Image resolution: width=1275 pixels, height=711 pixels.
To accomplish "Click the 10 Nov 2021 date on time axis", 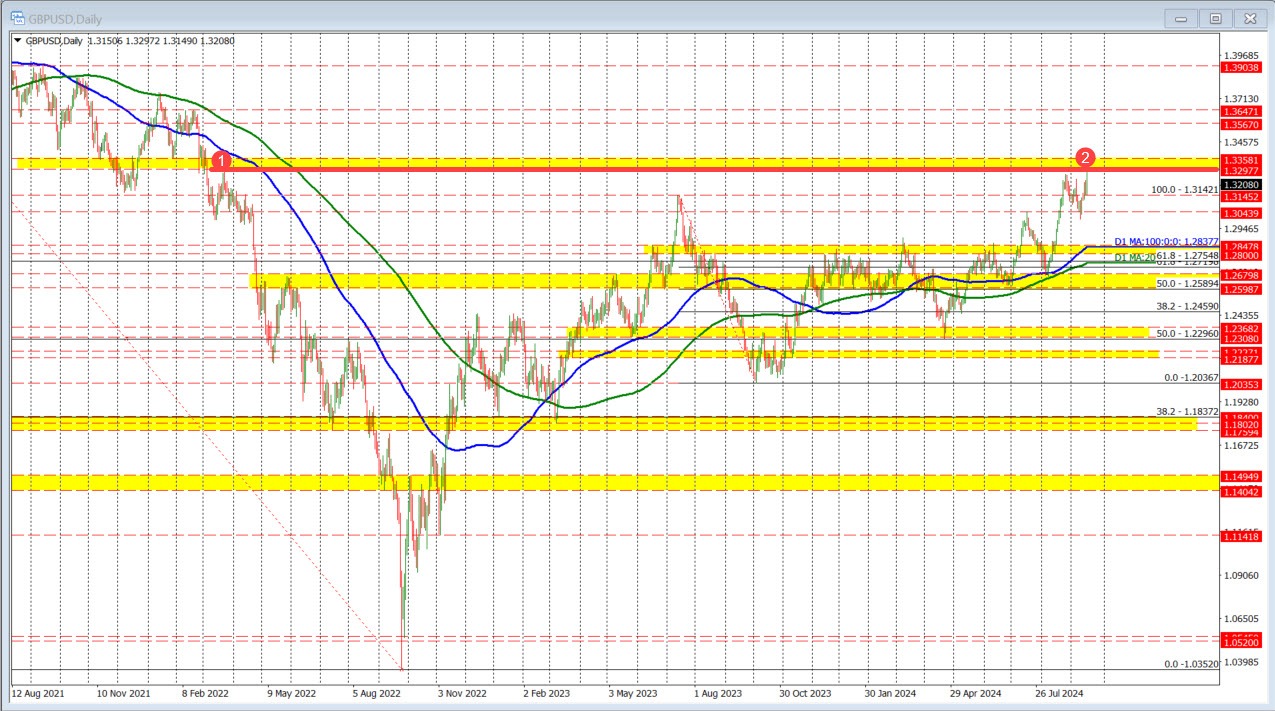I will click(125, 692).
